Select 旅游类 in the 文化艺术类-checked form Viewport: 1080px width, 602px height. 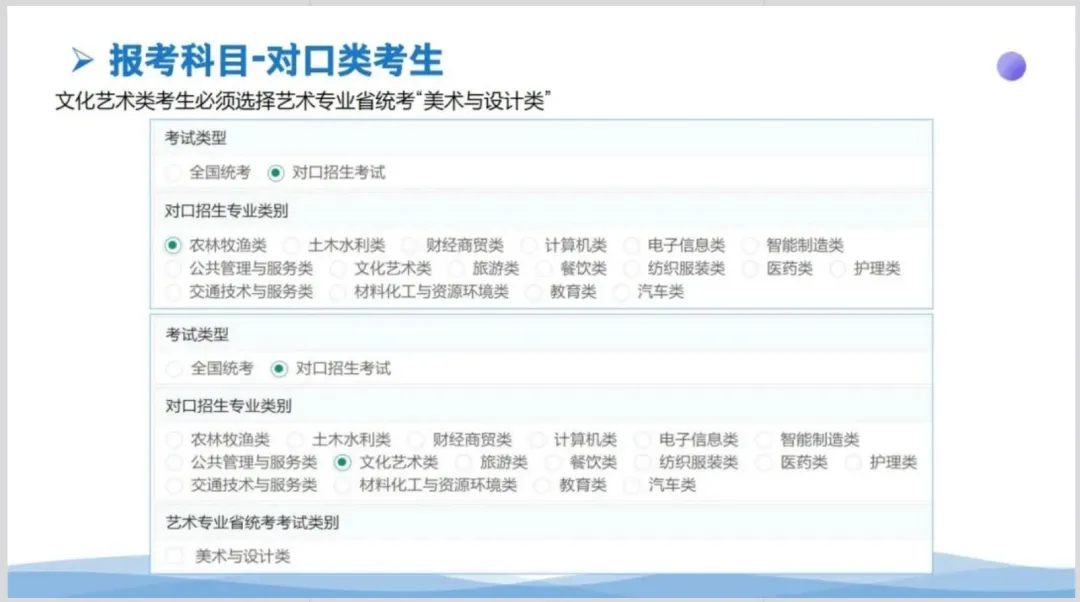tap(464, 462)
